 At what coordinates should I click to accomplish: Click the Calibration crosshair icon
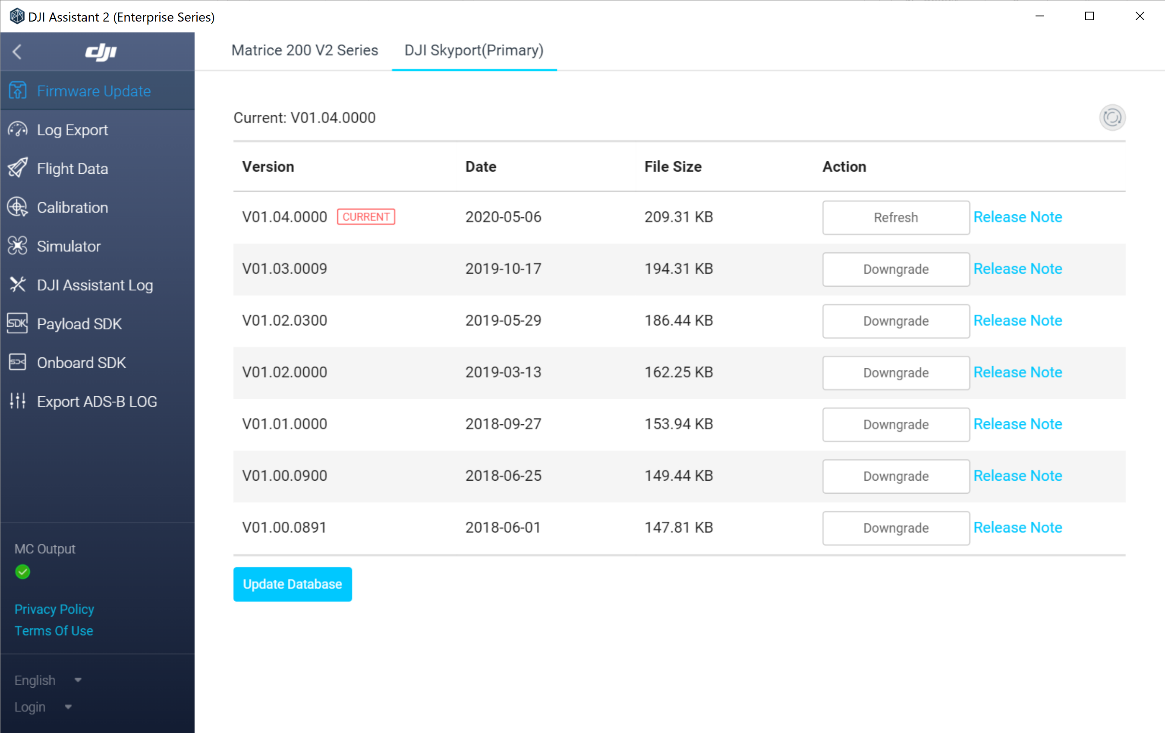18,207
